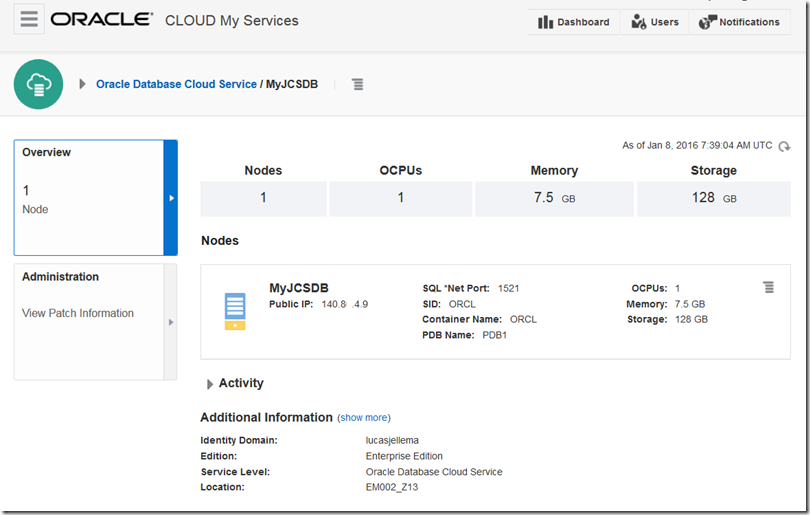
Task: Click the Oracle Database Cloud Service link
Action: pyautogui.click(x=176, y=85)
